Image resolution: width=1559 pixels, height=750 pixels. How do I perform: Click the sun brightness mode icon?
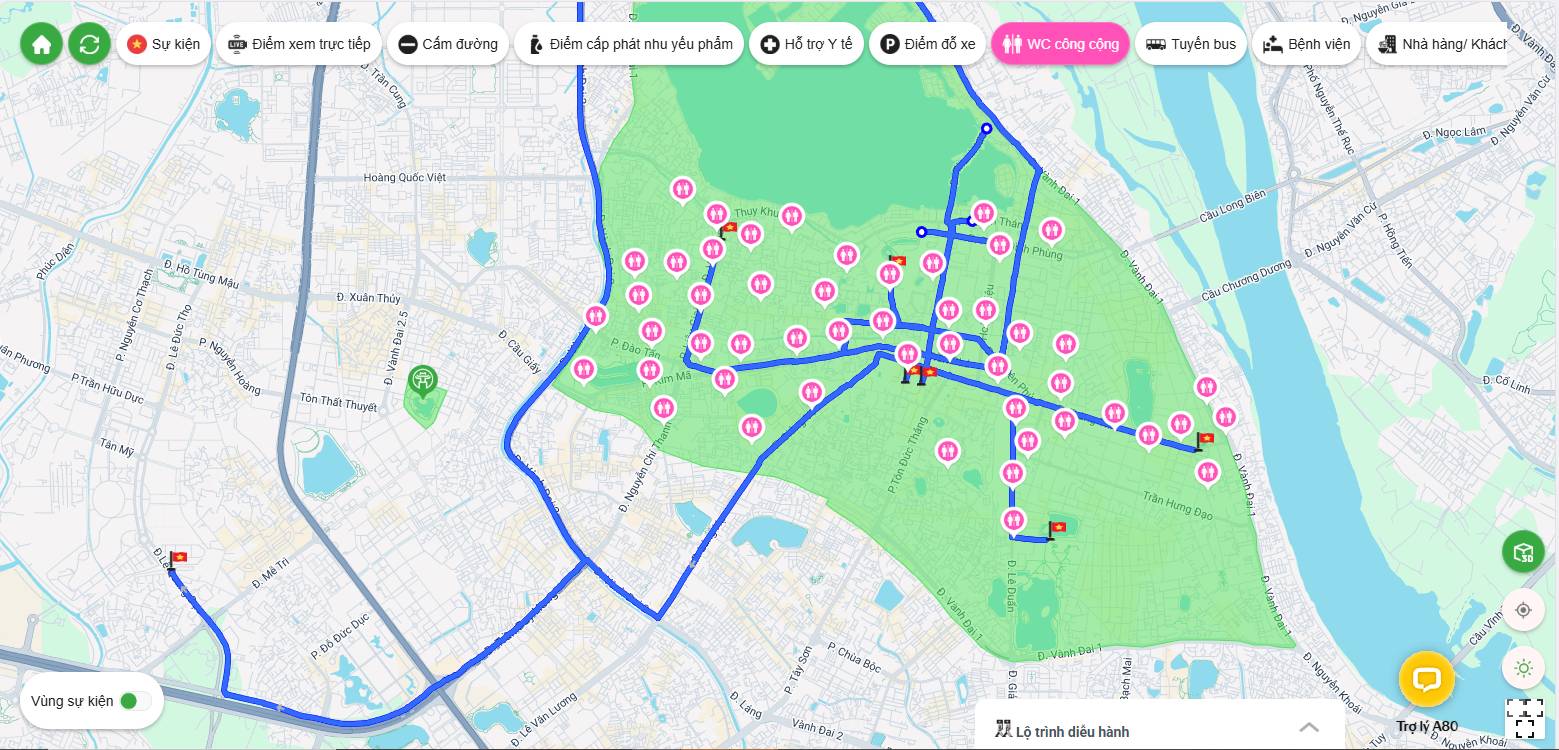[1523, 668]
